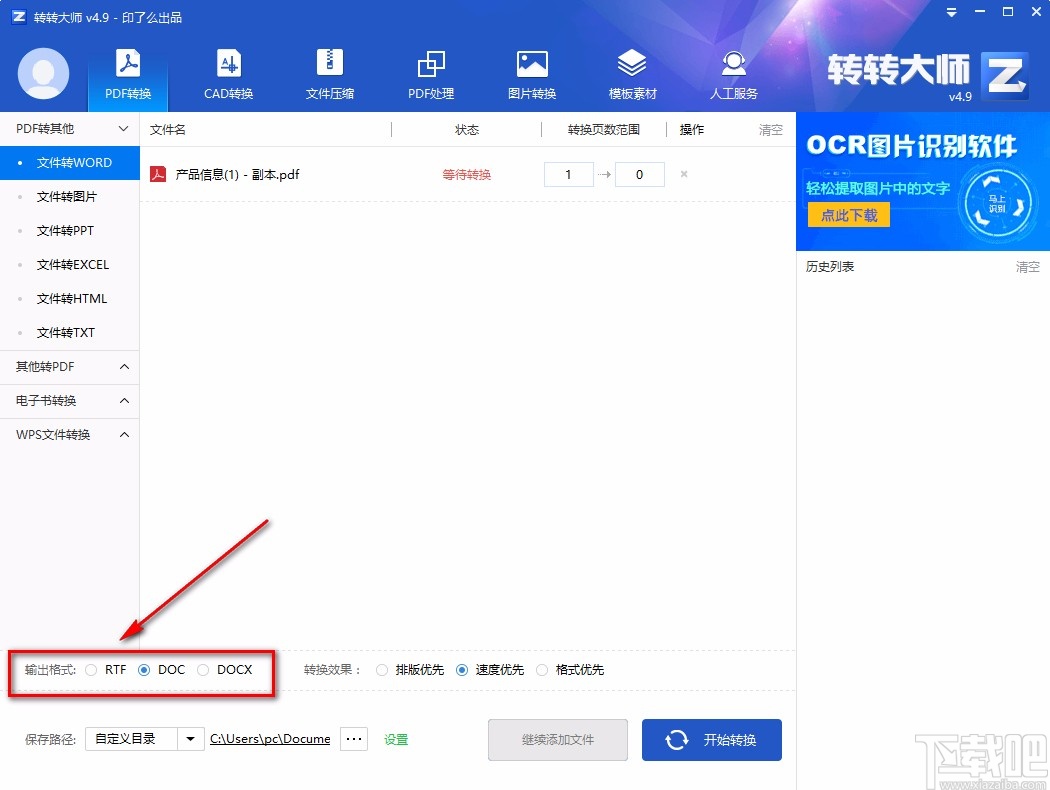Image resolution: width=1050 pixels, height=790 pixels.
Task: Click the 开始转换 button
Action: (x=711, y=739)
